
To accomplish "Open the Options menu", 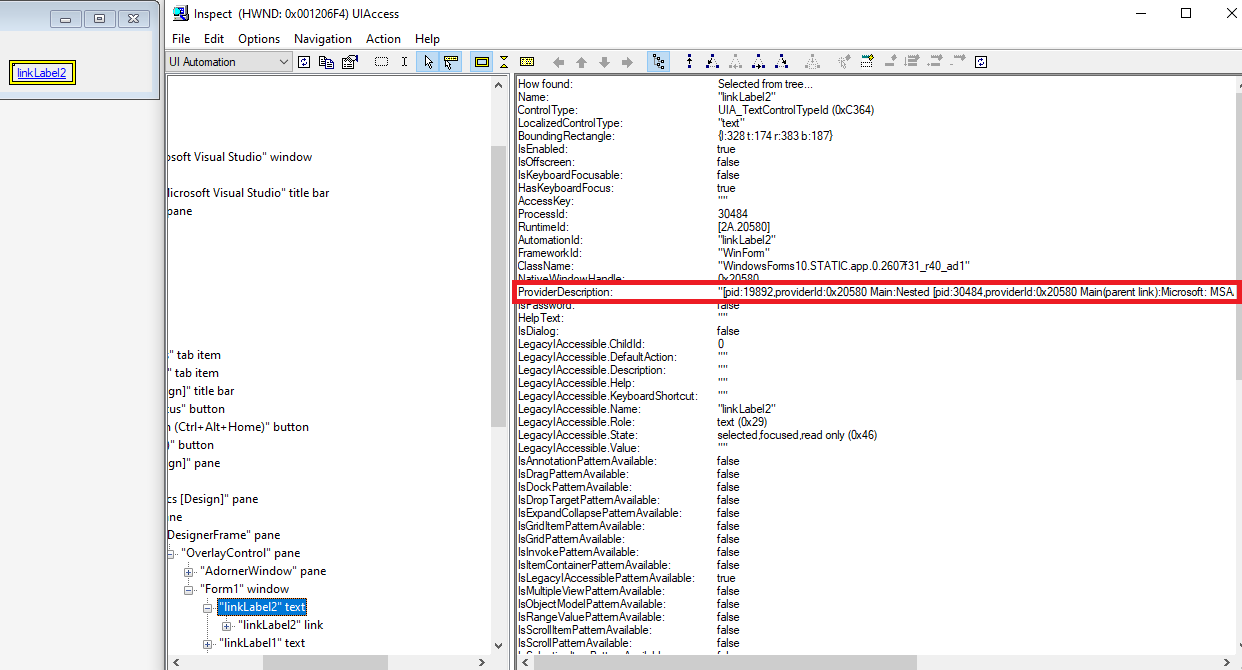I will tap(259, 39).
